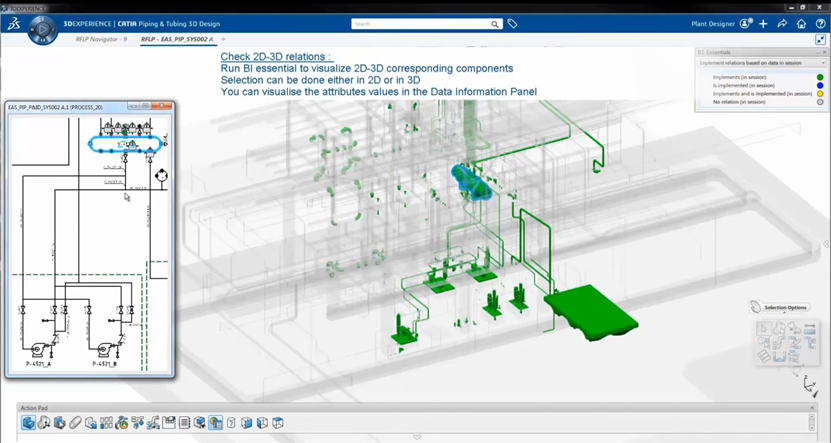Select large green platform equipment in 3D view
The width and height of the screenshot is (831, 443).
pos(590,313)
